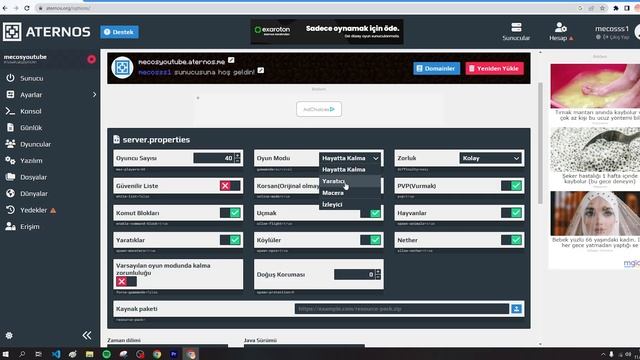The image size is (640, 360).
Task: Open the foot ad thumbnail
Action: [595, 86]
